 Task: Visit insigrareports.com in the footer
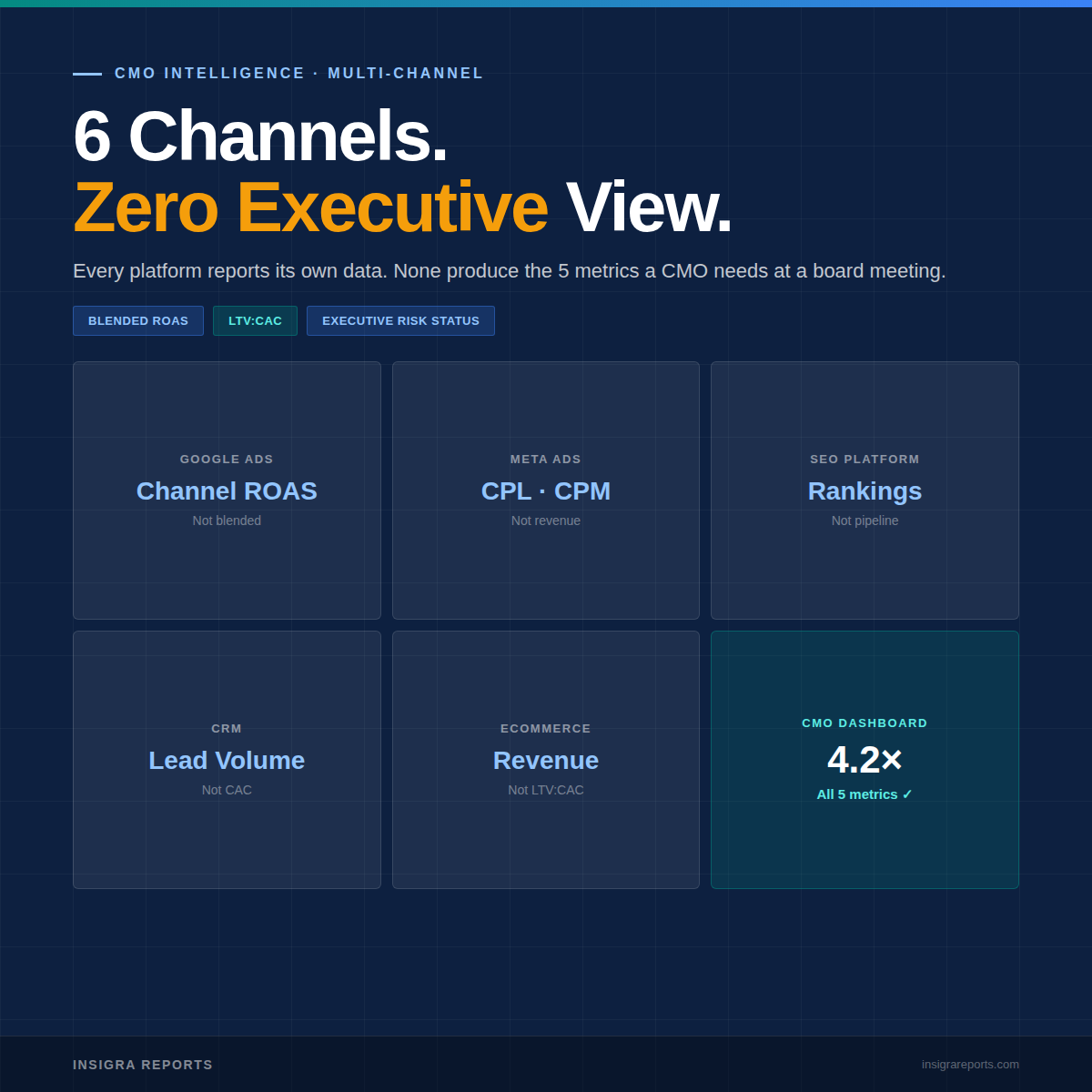(970, 1064)
